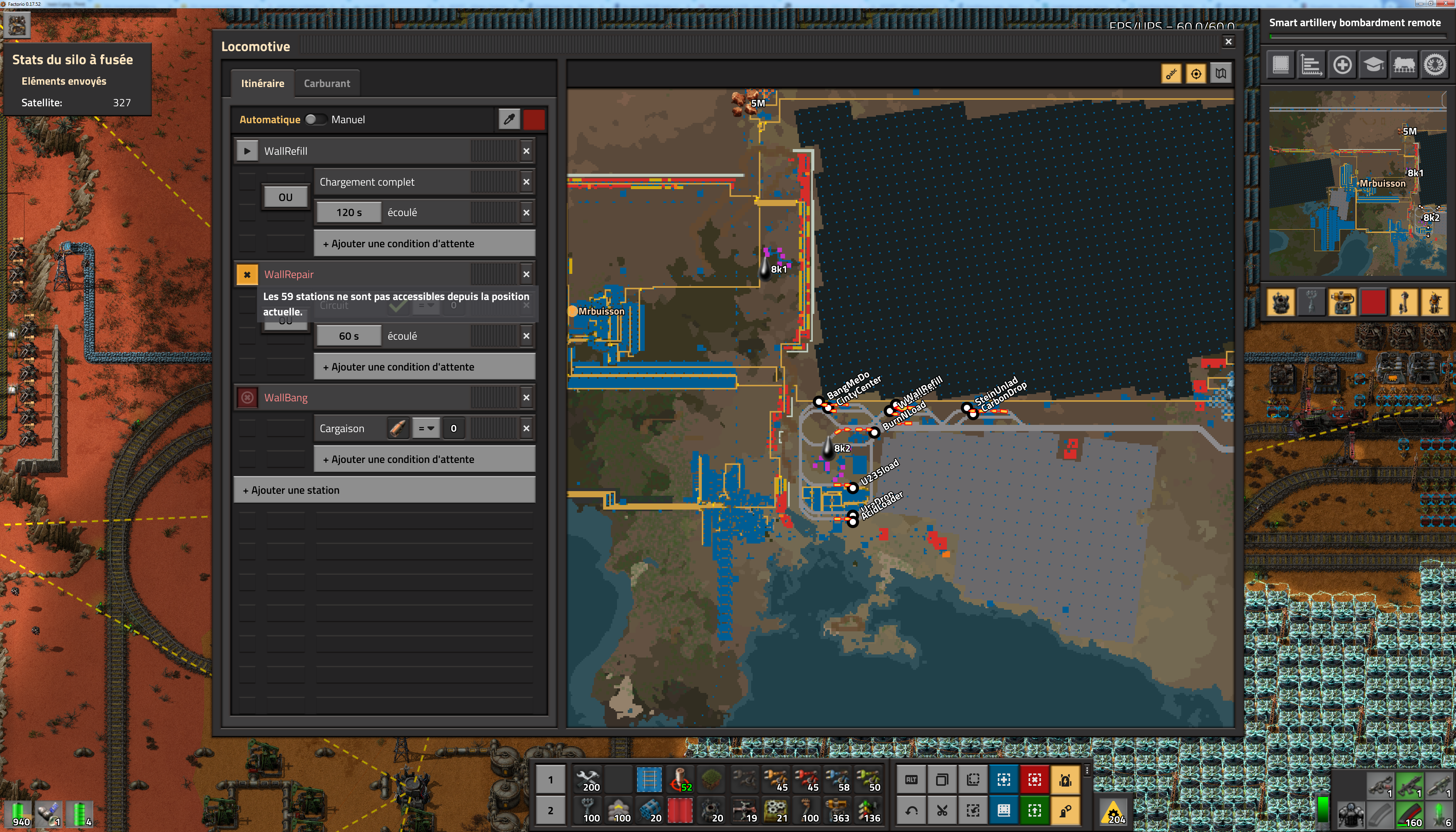Image resolution: width=1456 pixels, height=832 pixels.
Task: Close the Locomotive window
Action: [1228, 42]
